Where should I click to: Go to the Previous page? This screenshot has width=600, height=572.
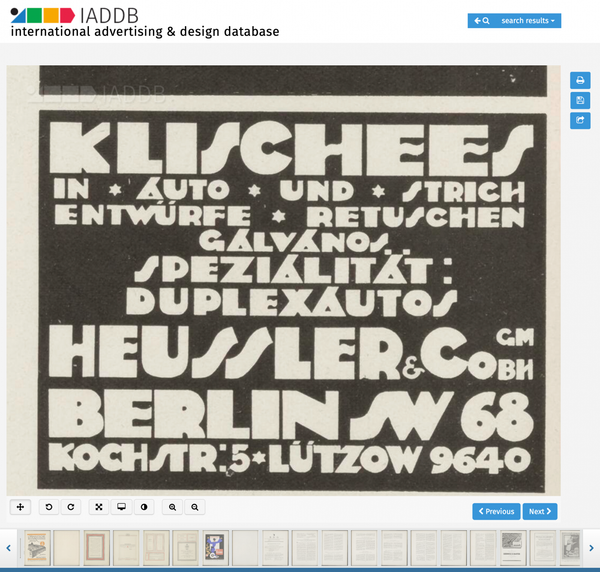pyautogui.click(x=496, y=512)
